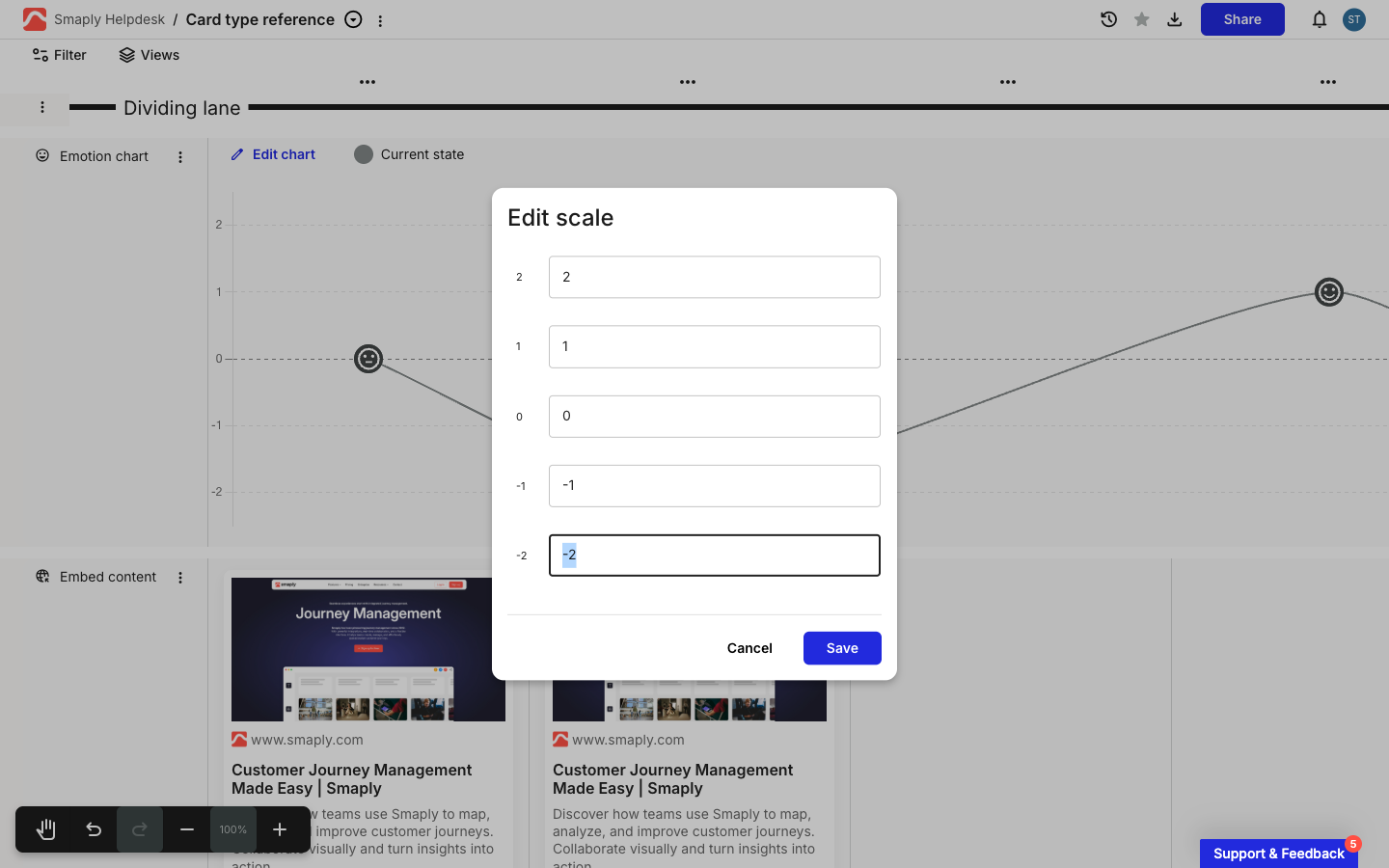Open Dividing lane options menu
This screenshot has width=1389, height=868.
coord(42,107)
